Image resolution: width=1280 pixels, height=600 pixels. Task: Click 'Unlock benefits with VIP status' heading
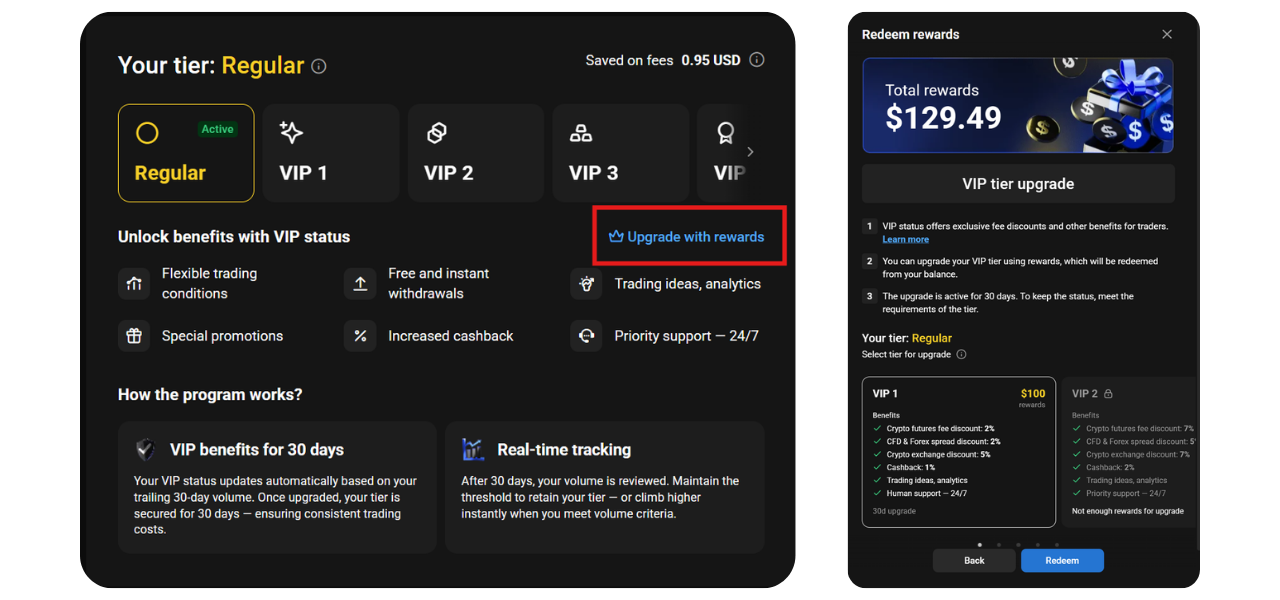[234, 237]
